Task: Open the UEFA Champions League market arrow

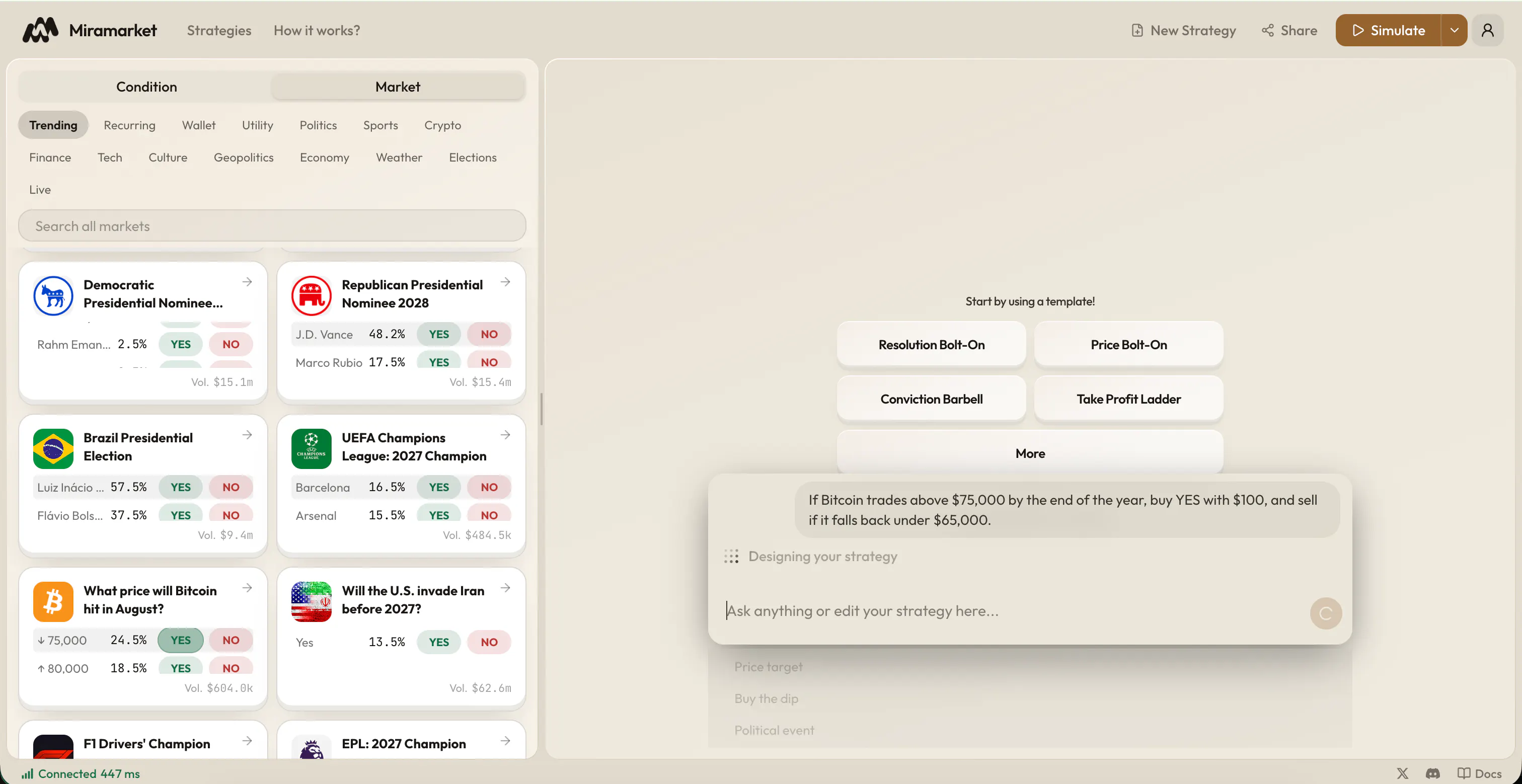Action: (506, 435)
